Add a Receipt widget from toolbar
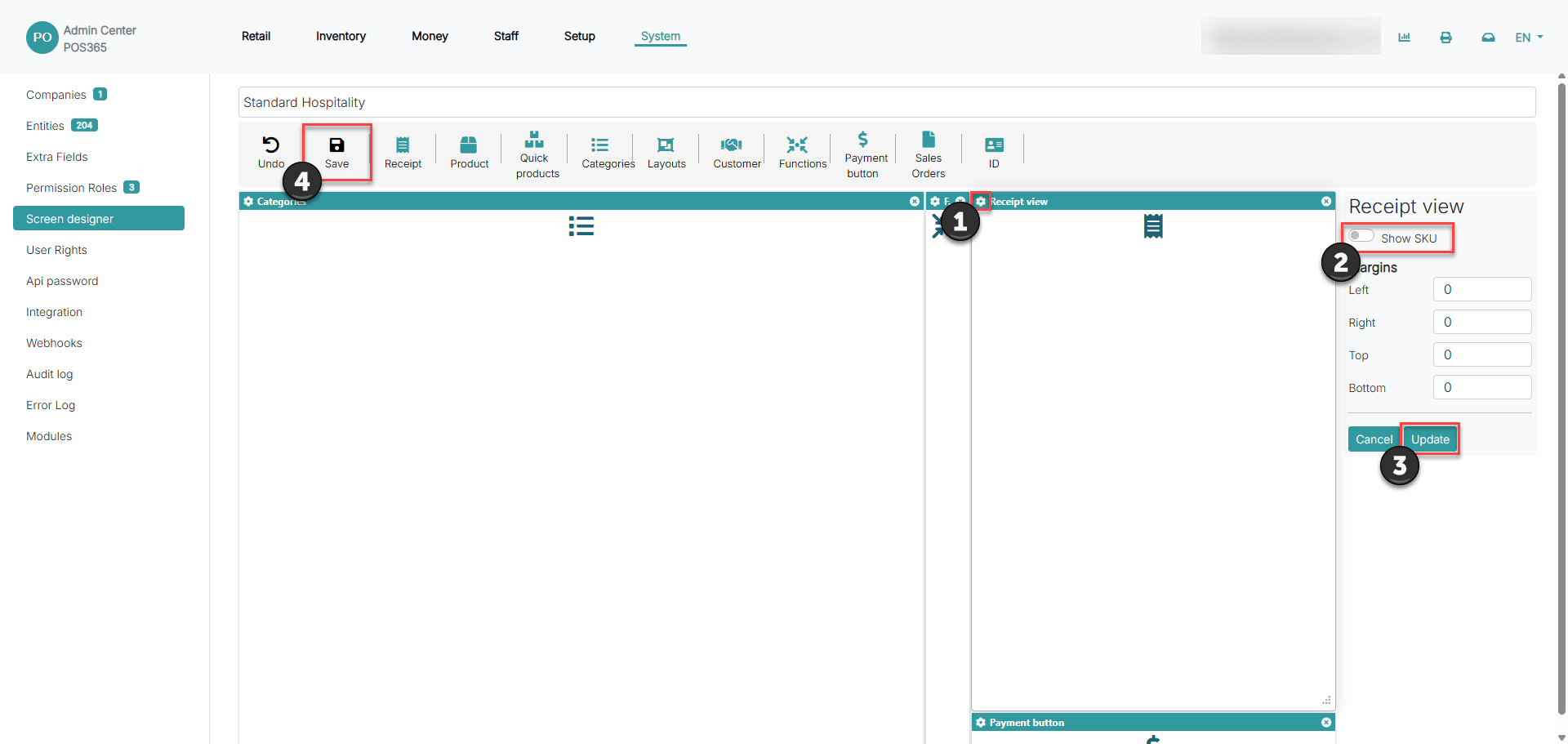1568x744 pixels. pos(403,153)
